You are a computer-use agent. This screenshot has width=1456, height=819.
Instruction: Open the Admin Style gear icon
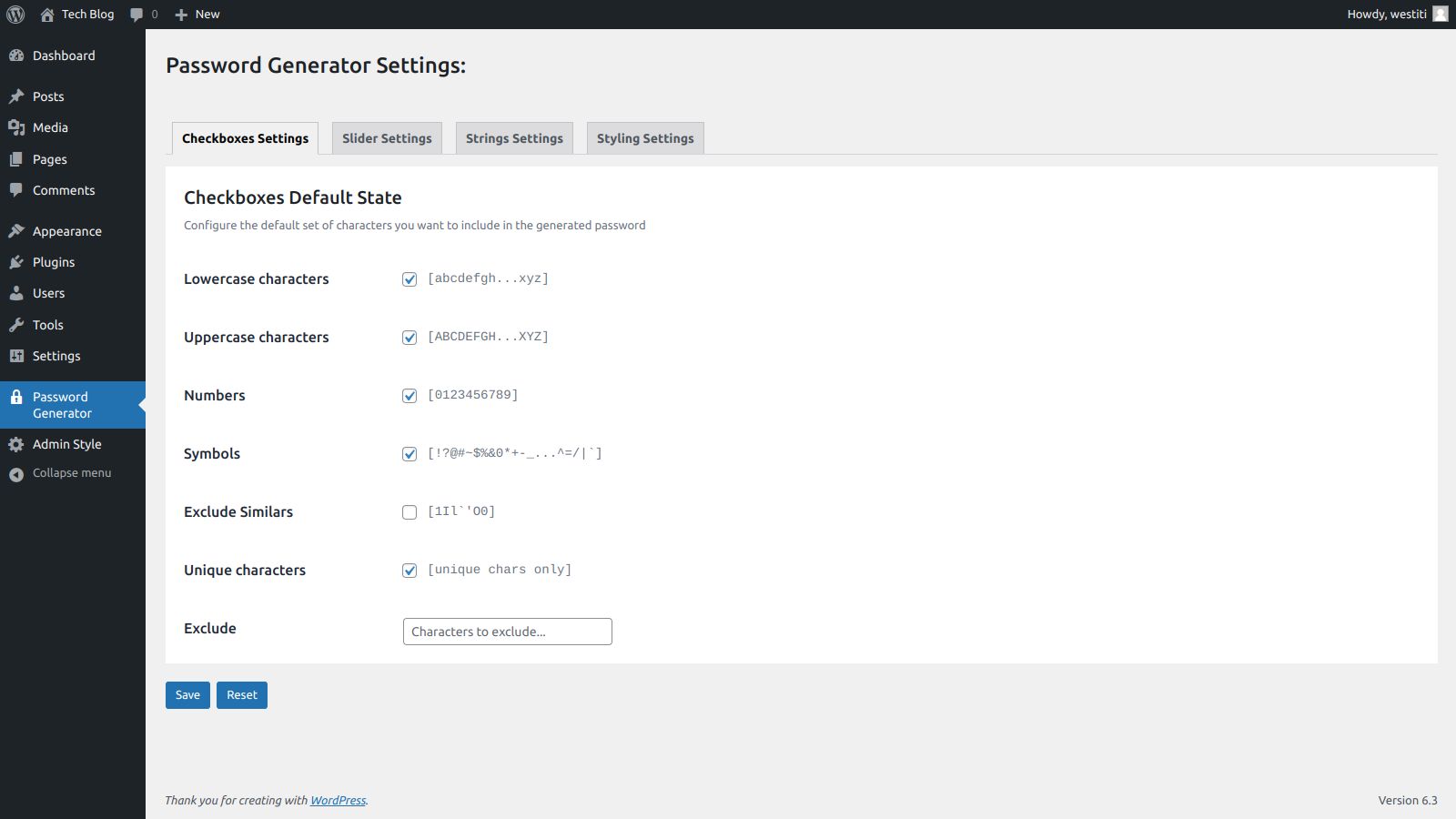pyautogui.click(x=16, y=444)
